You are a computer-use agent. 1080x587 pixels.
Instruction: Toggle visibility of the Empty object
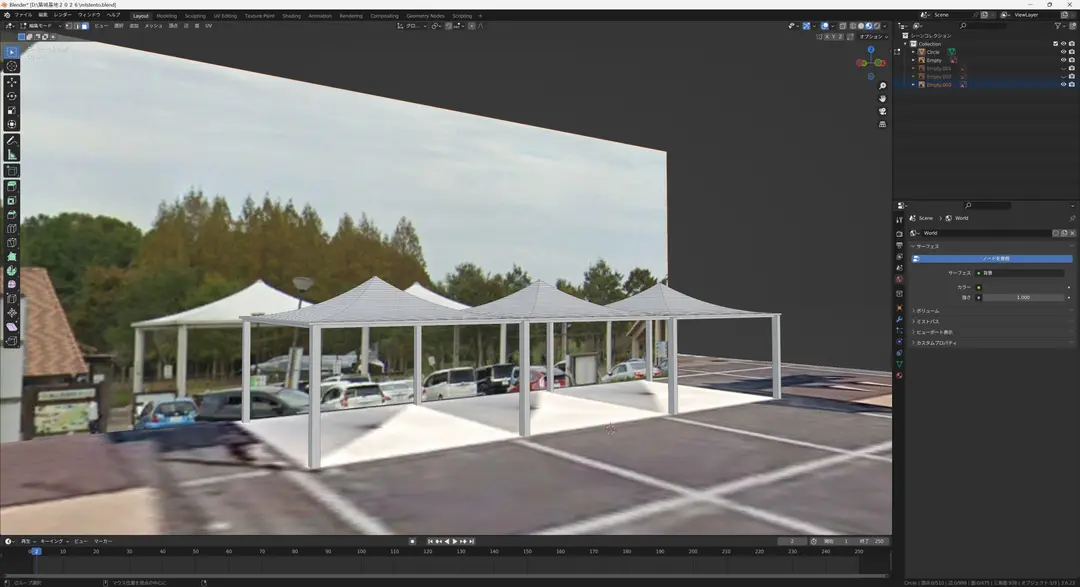tap(1063, 60)
